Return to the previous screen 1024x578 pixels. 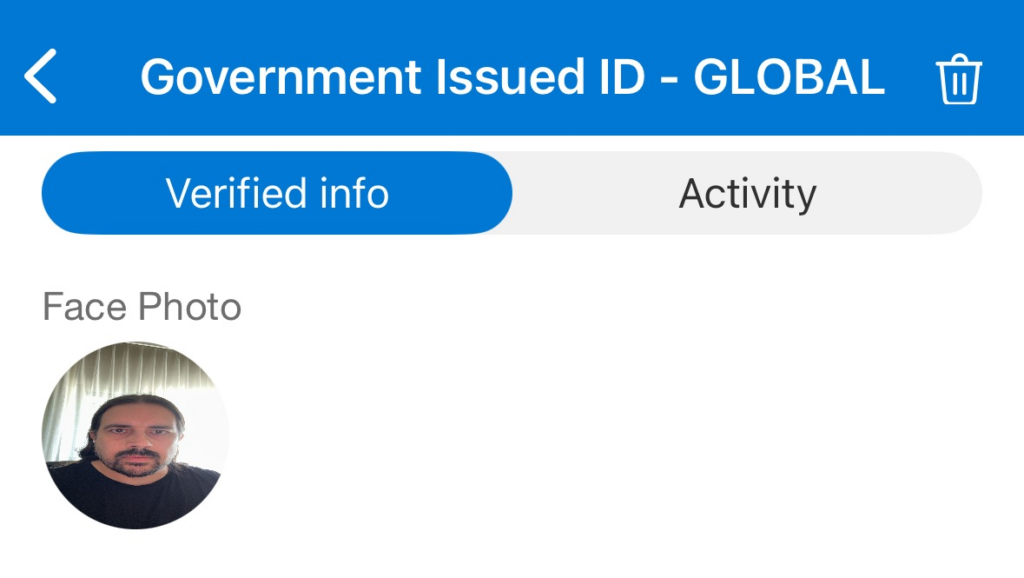pos(42,78)
